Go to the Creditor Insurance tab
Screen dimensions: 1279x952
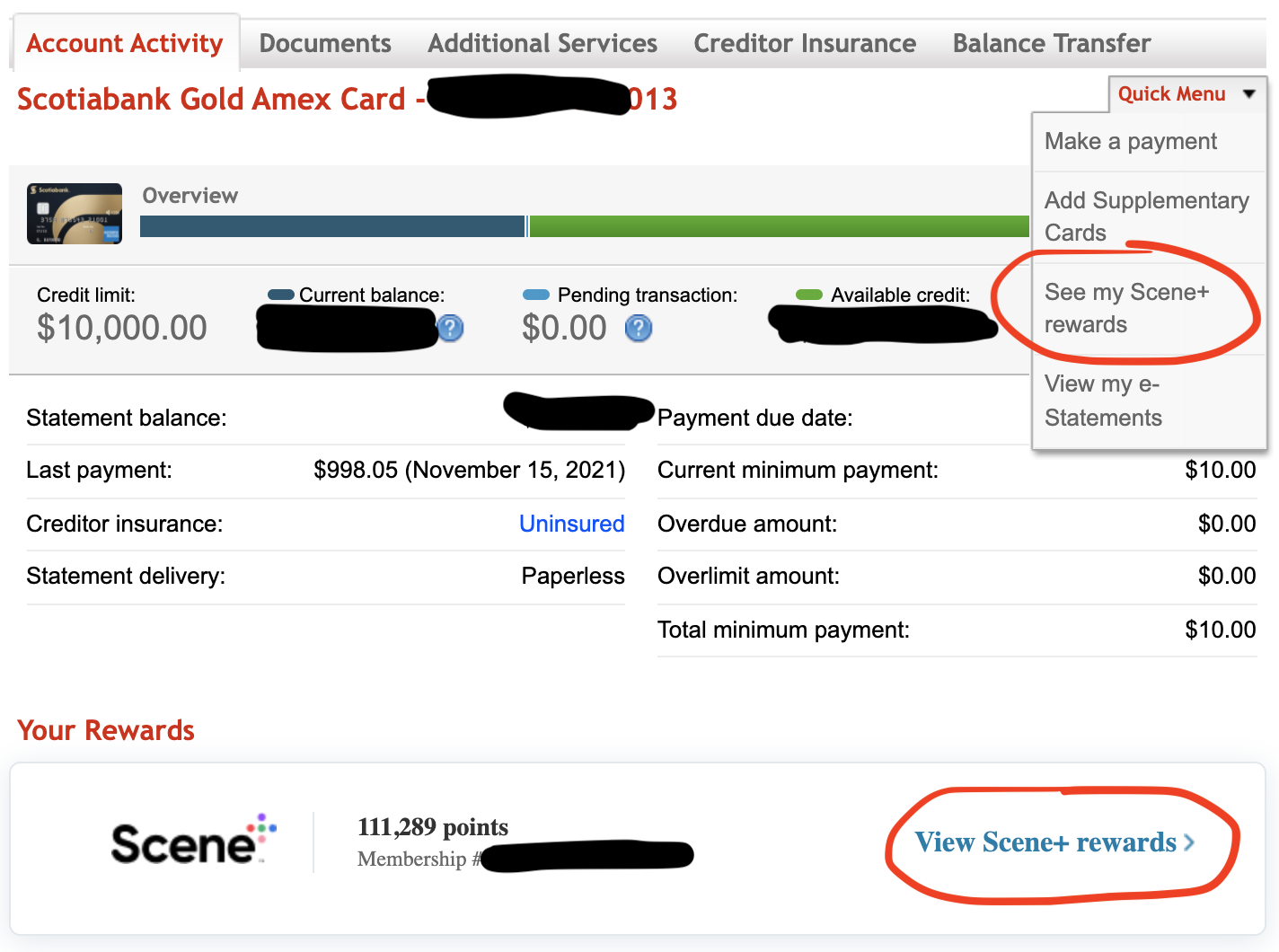(x=805, y=43)
